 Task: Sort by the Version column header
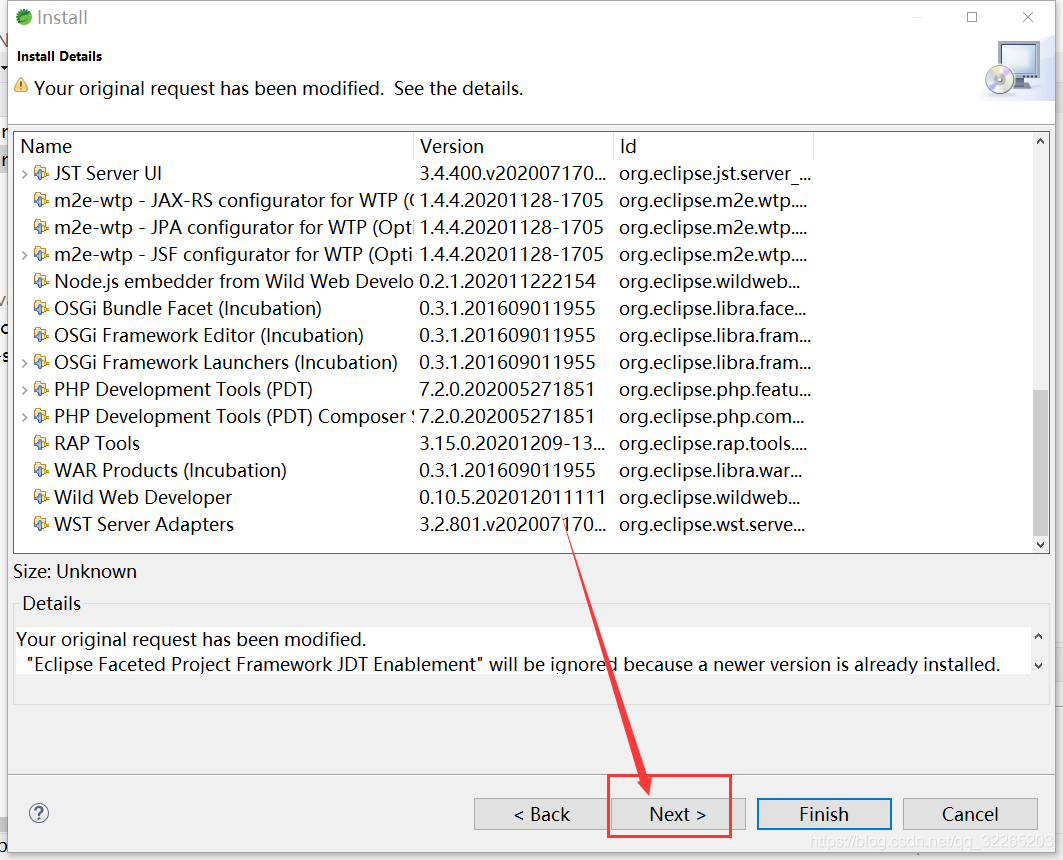(513, 146)
